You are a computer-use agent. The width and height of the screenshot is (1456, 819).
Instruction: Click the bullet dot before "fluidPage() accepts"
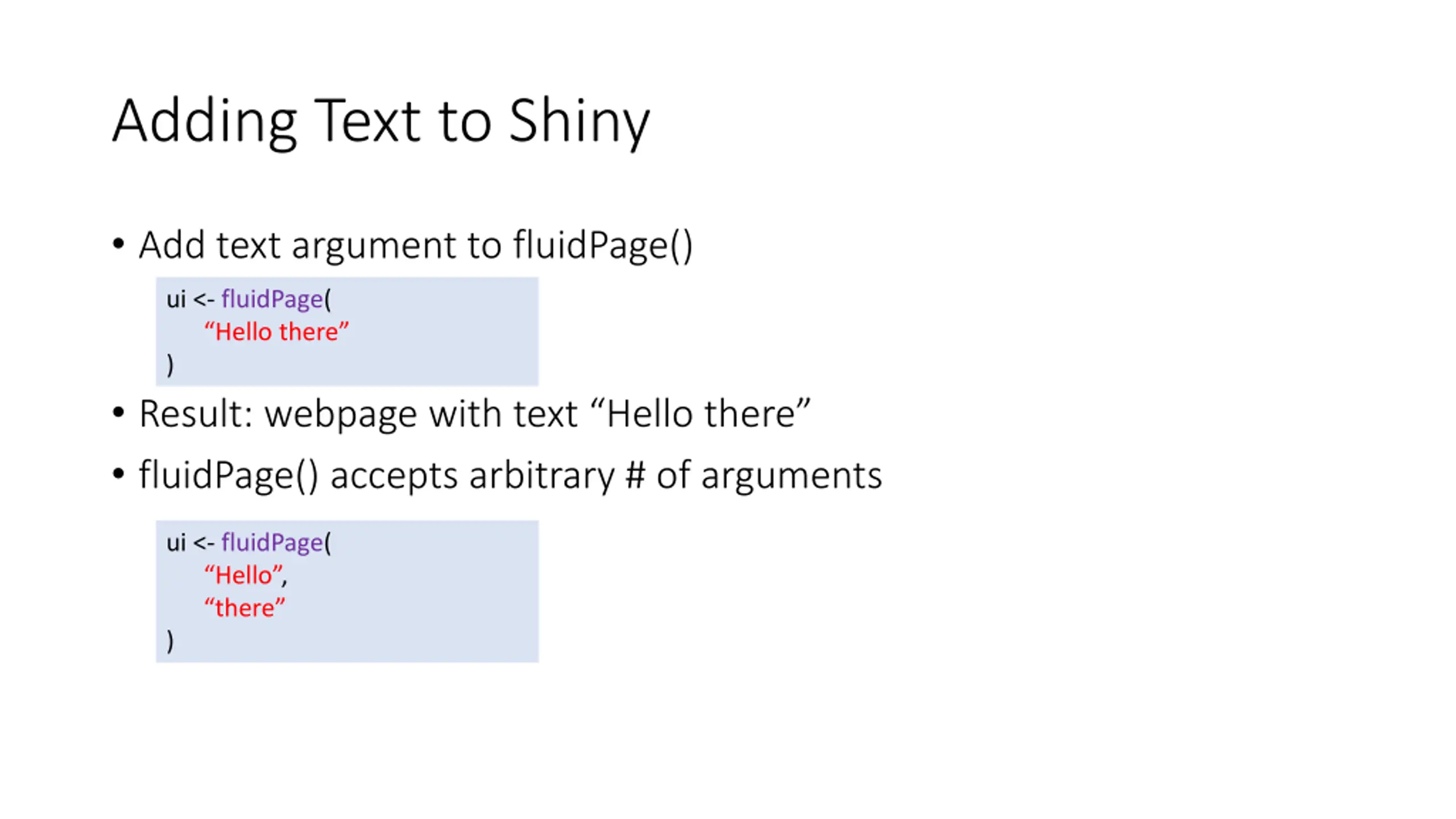tap(118, 473)
